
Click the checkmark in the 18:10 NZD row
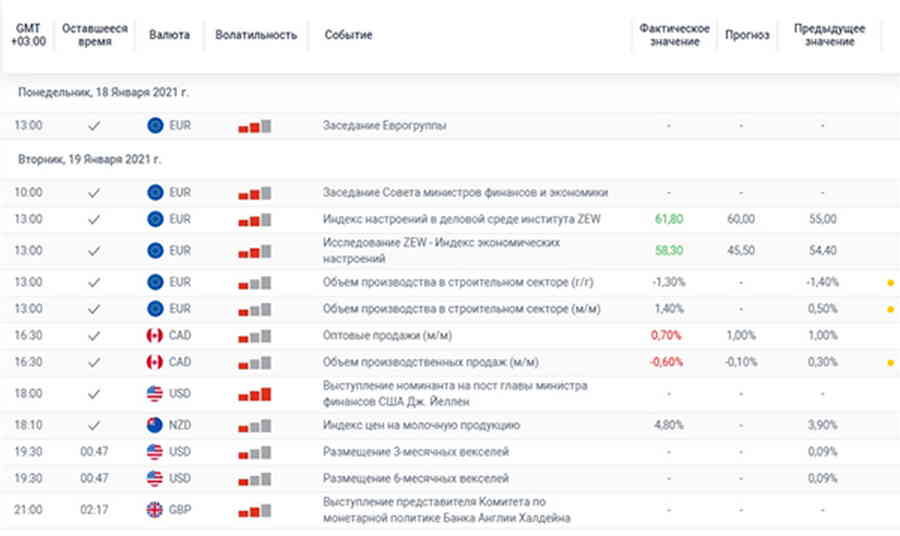(x=94, y=425)
